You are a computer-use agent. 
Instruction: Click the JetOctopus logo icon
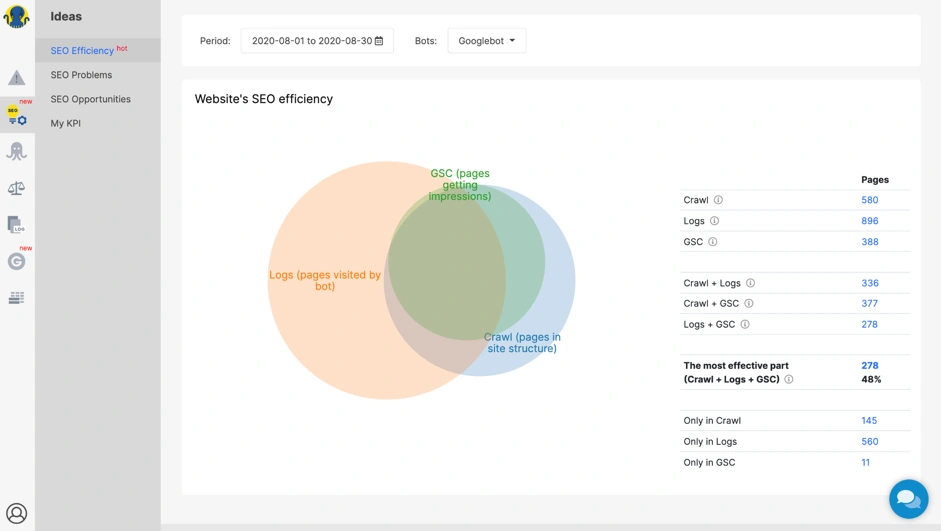click(x=17, y=16)
